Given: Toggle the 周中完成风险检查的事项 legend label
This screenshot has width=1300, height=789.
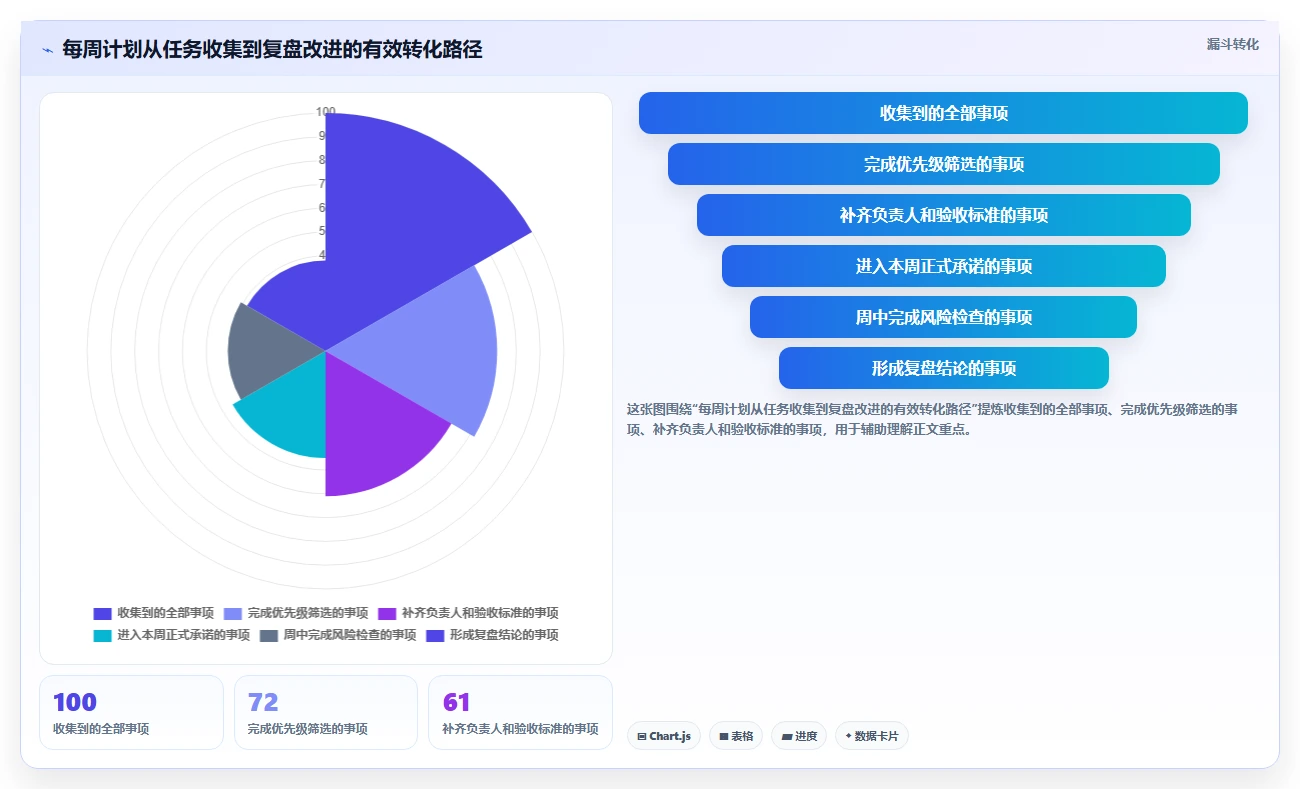Looking at the screenshot, I should tap(349, 635).
